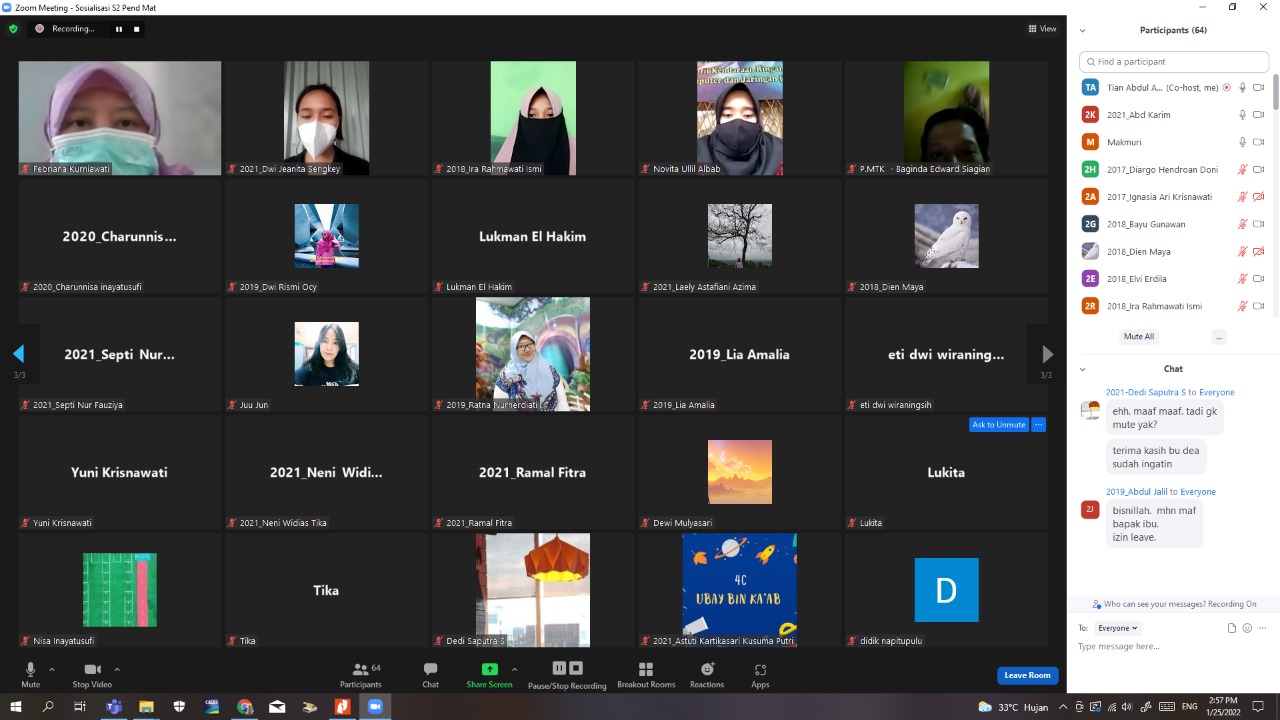Image resolution: width=1280 pixels, height=720 pixels.
Task: Open more options on Lukita's tile
Action: click(x=1039, y=425)
